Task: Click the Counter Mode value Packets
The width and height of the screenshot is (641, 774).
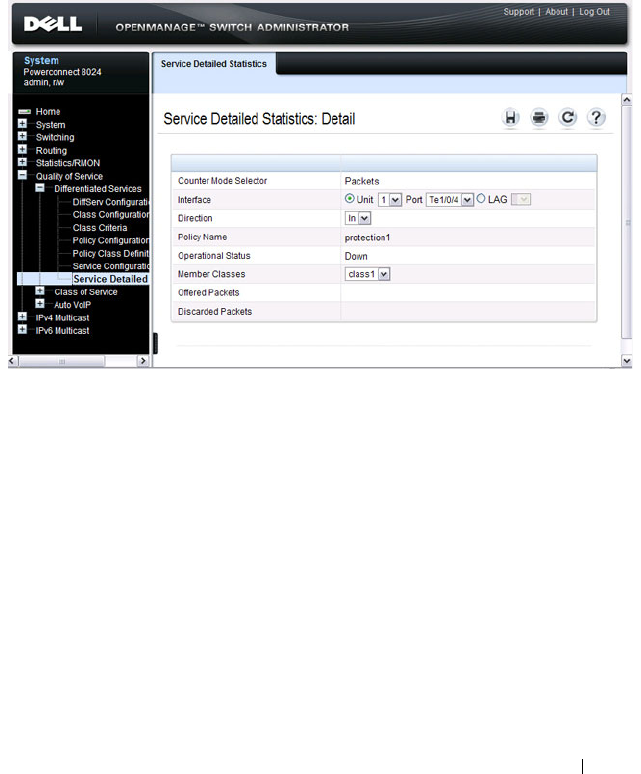Action: point(362,181)
